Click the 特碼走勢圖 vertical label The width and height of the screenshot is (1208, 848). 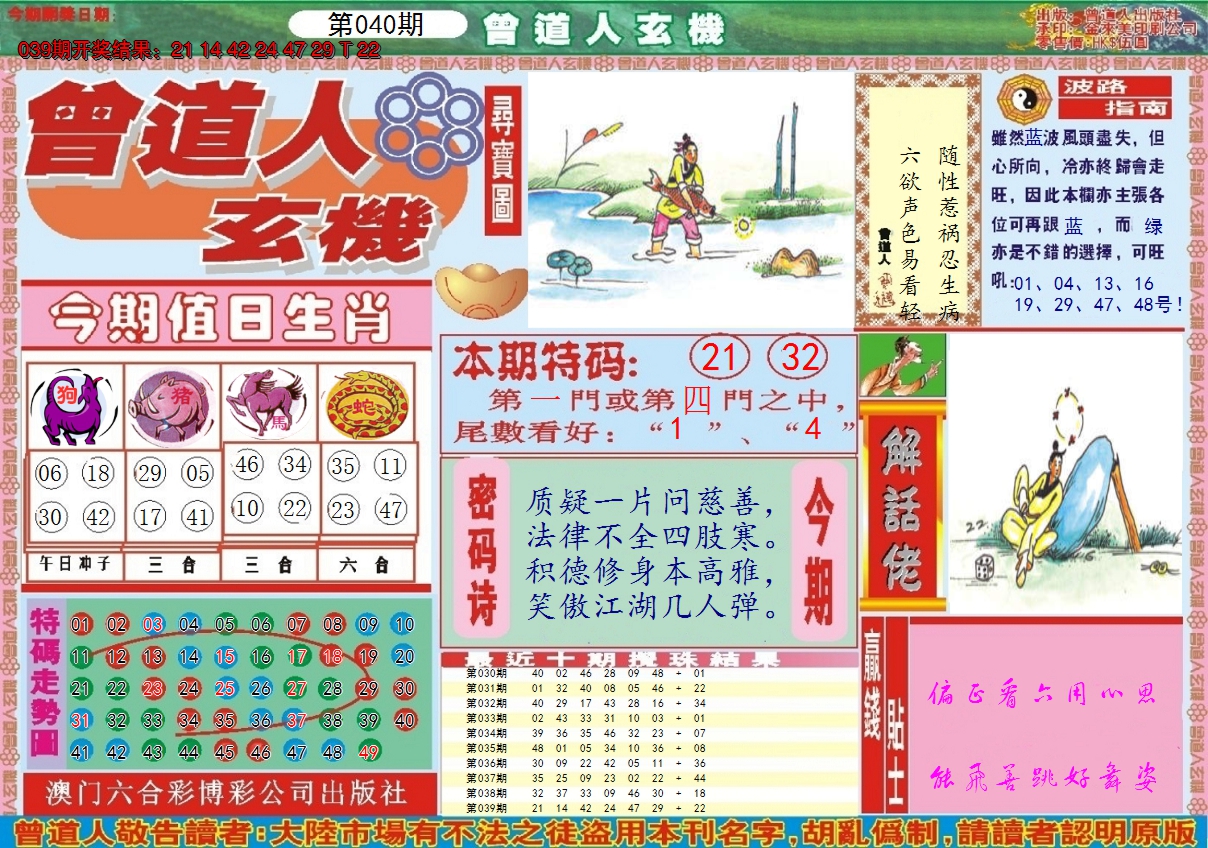(x=46, y=682)
